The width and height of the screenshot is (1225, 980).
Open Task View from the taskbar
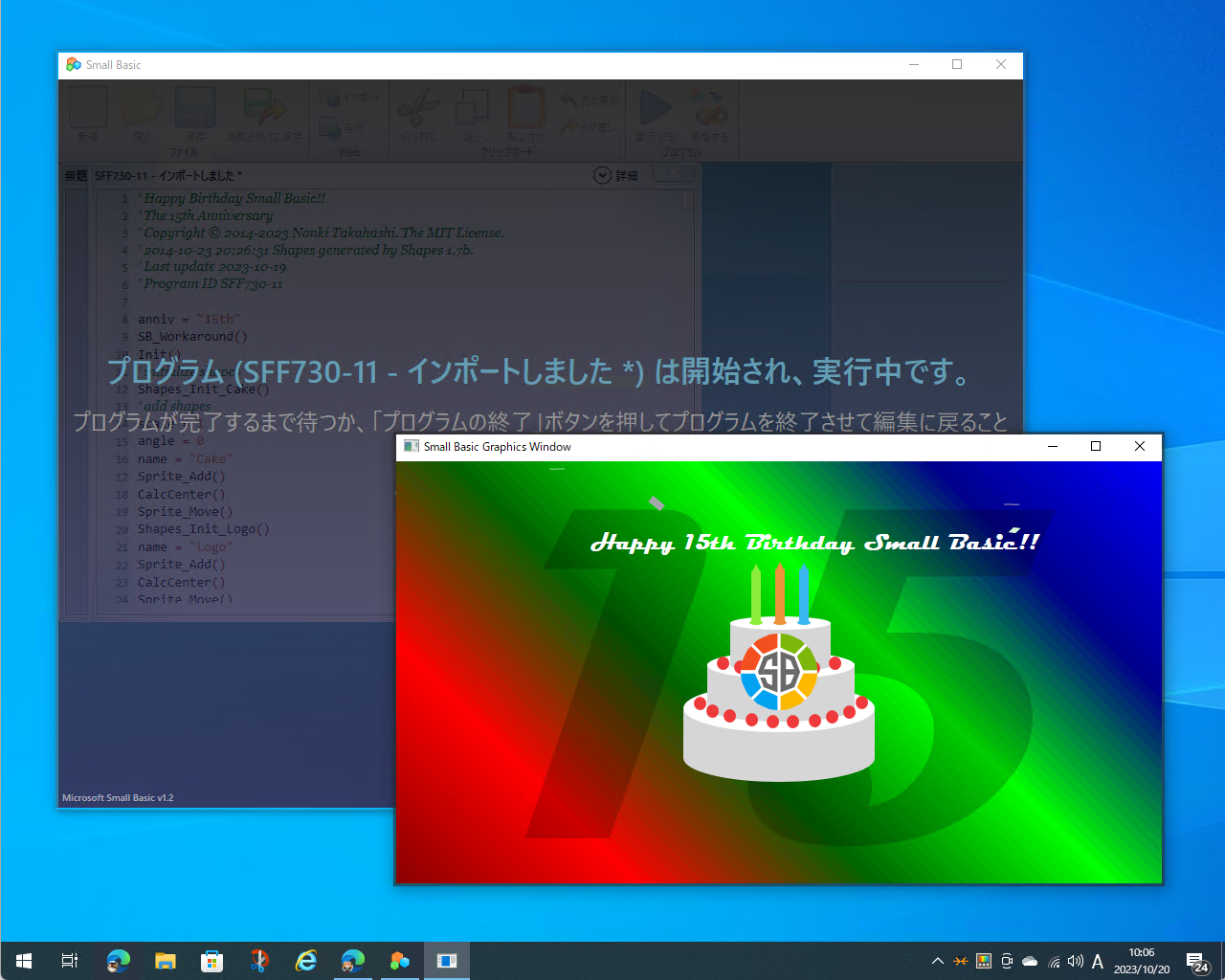pos(70,961)
